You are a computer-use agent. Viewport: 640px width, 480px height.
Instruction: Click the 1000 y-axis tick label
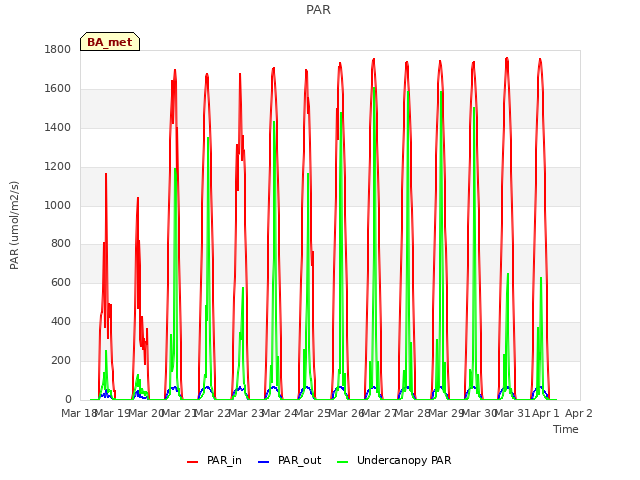pos(58,205)
